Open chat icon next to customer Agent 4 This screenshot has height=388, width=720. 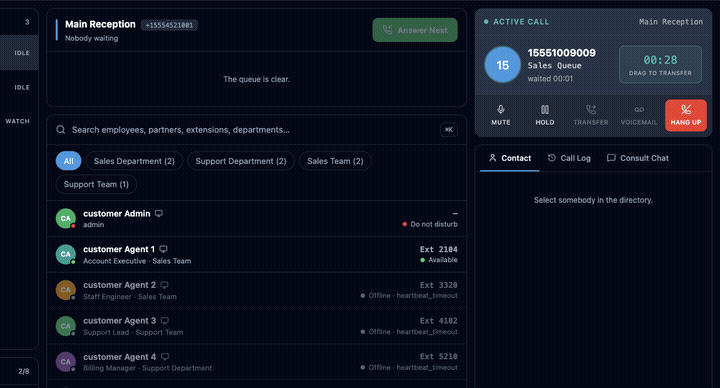(x=165, y=356)
